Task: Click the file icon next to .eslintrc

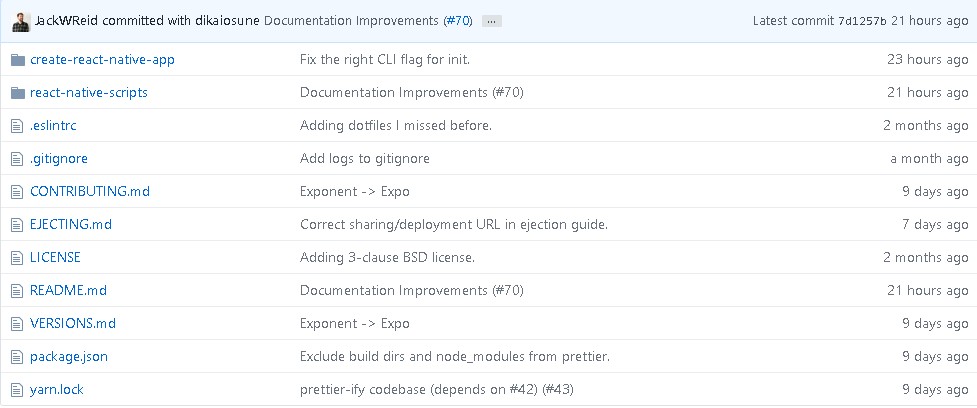Action: [x=16, y=126]
